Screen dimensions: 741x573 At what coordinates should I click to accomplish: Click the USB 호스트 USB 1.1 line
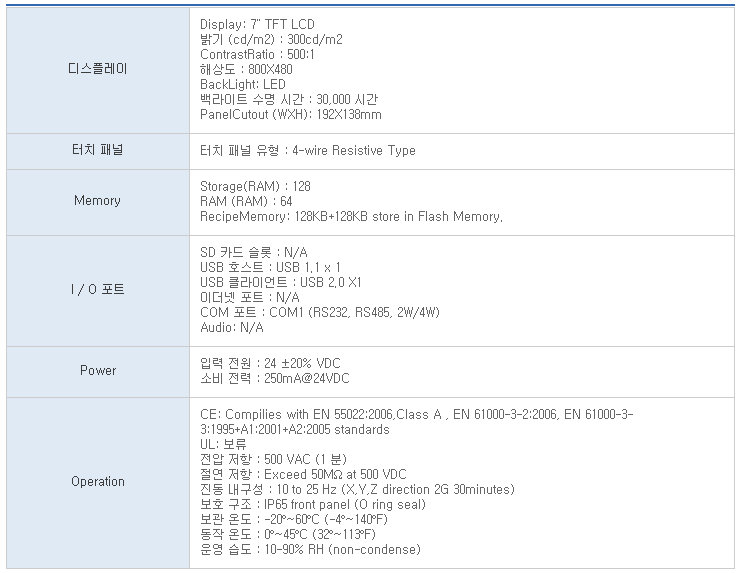tap(270, 267)
